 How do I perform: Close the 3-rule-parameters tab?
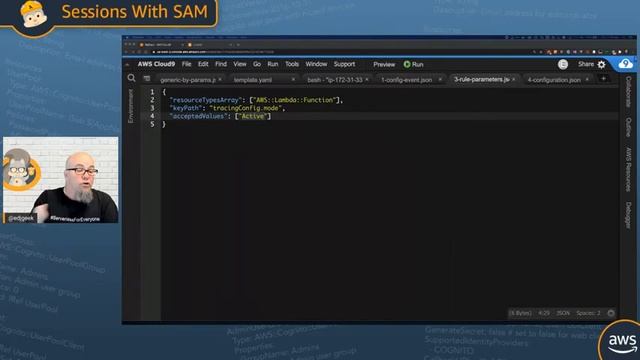pyautogui.click(x=513, y=79)
